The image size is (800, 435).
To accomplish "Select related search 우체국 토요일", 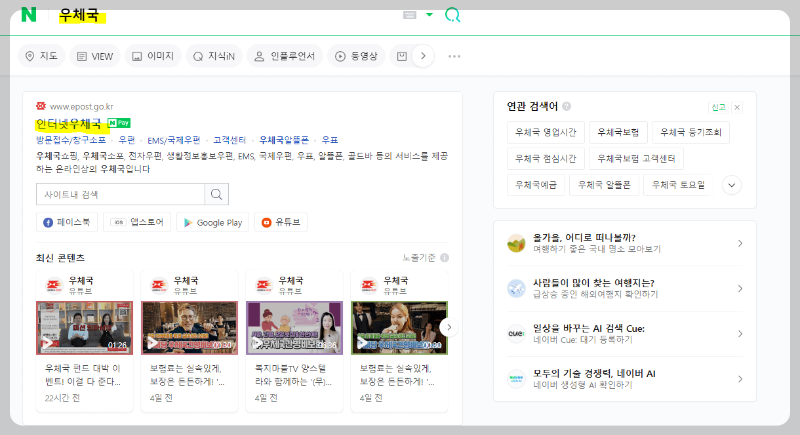I will 678,185.
